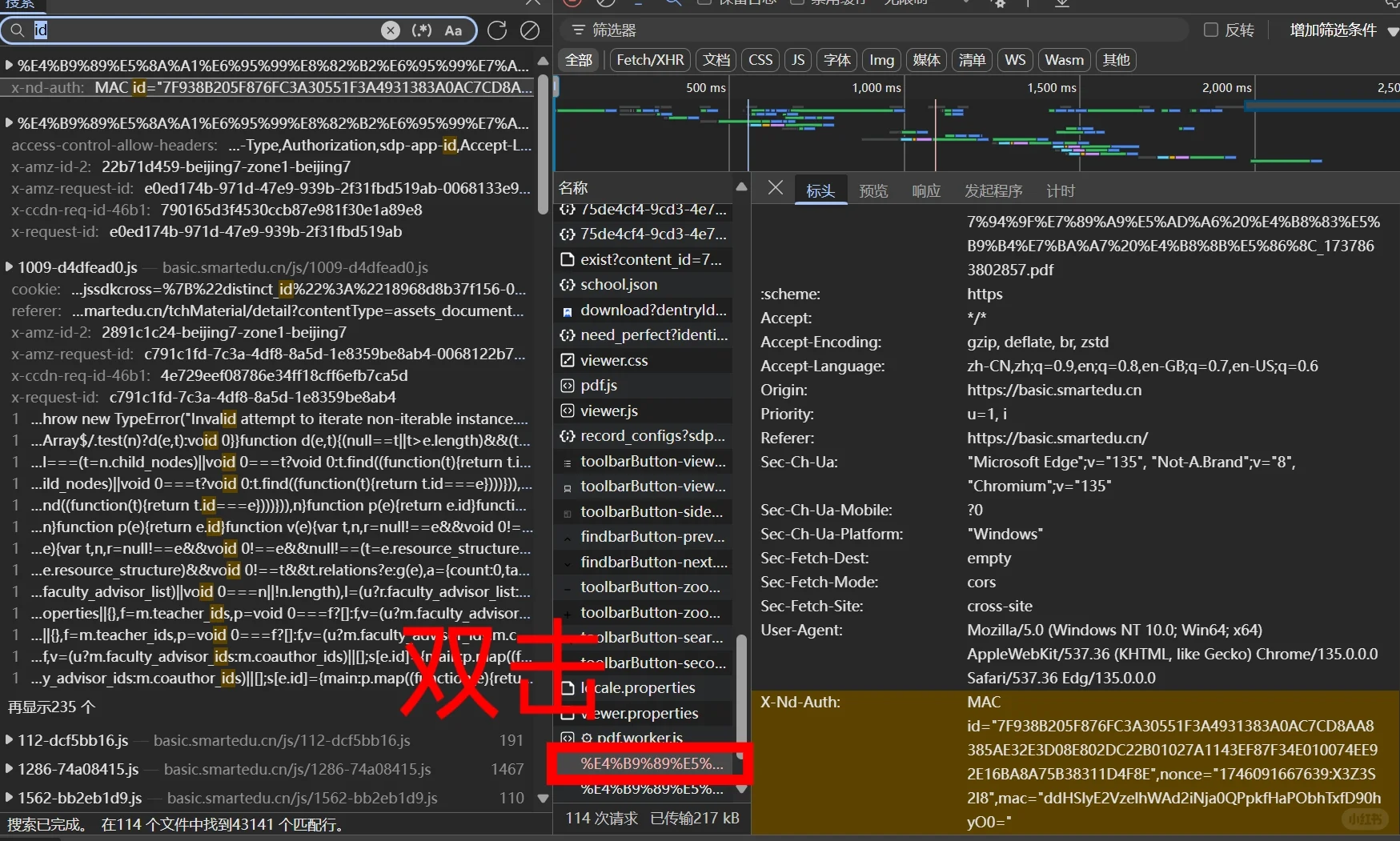Click the 1,000 ms timeline marker
Image resolution: width=1400 pixels, height=841 pixels.
coord(876,88)
